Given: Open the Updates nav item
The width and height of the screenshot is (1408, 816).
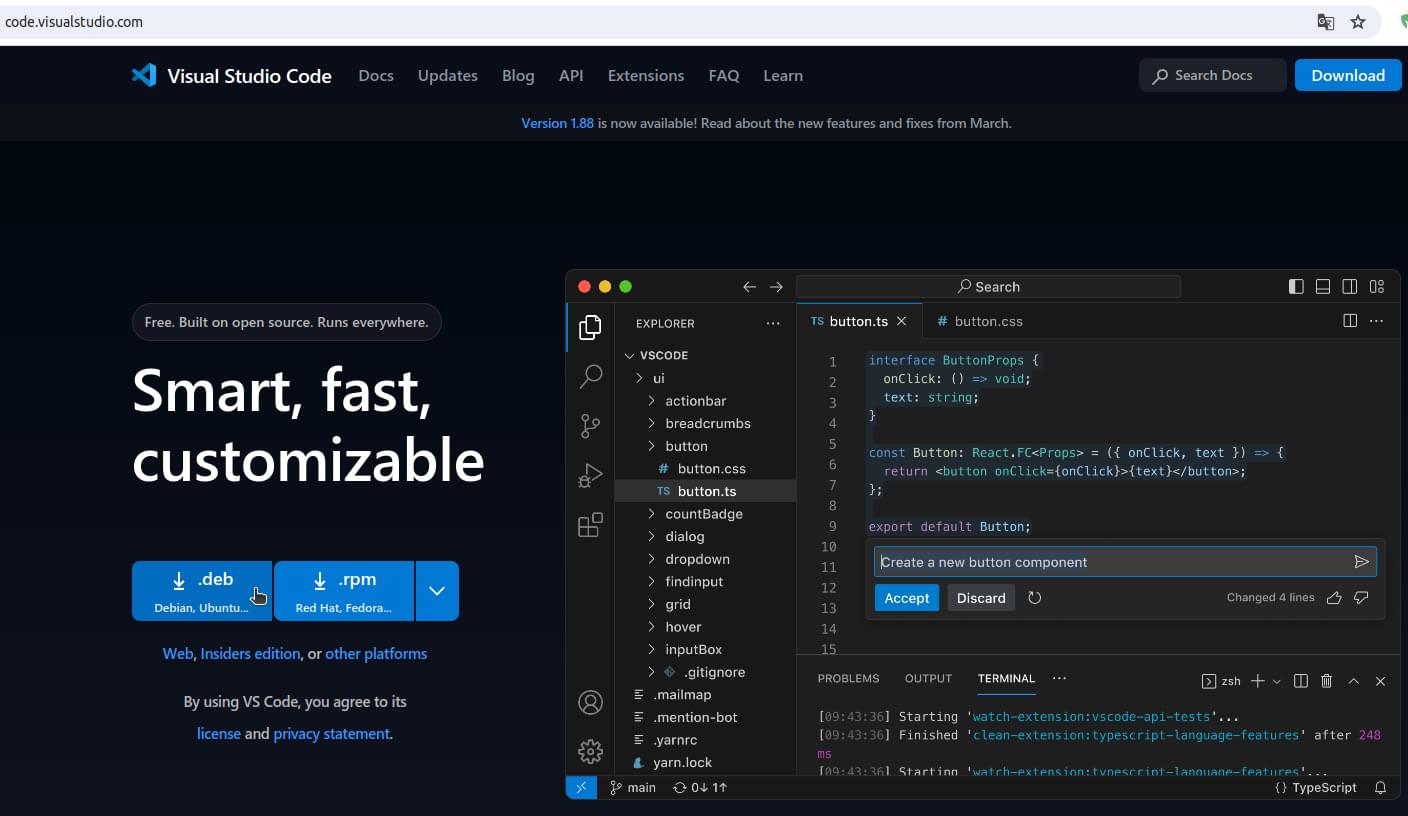Looking at the screenshot, I should click(x=447, y=75).
